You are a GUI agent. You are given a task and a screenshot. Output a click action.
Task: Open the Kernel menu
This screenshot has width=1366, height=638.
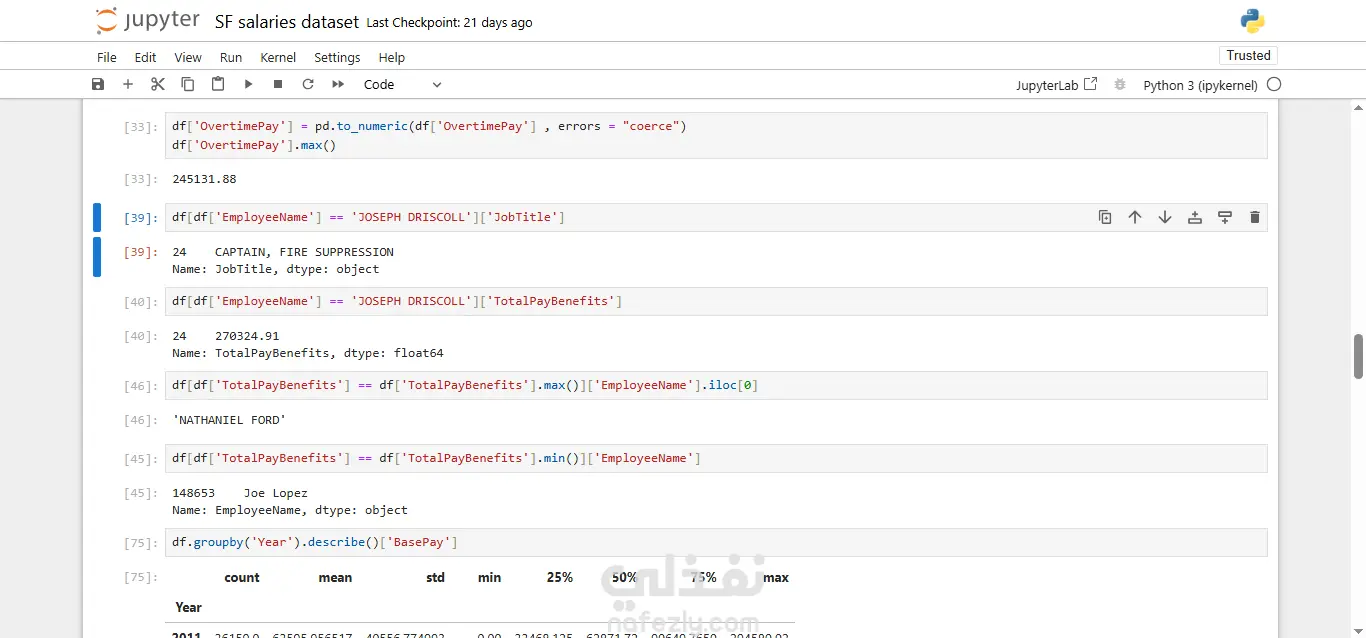click(278, 57)
